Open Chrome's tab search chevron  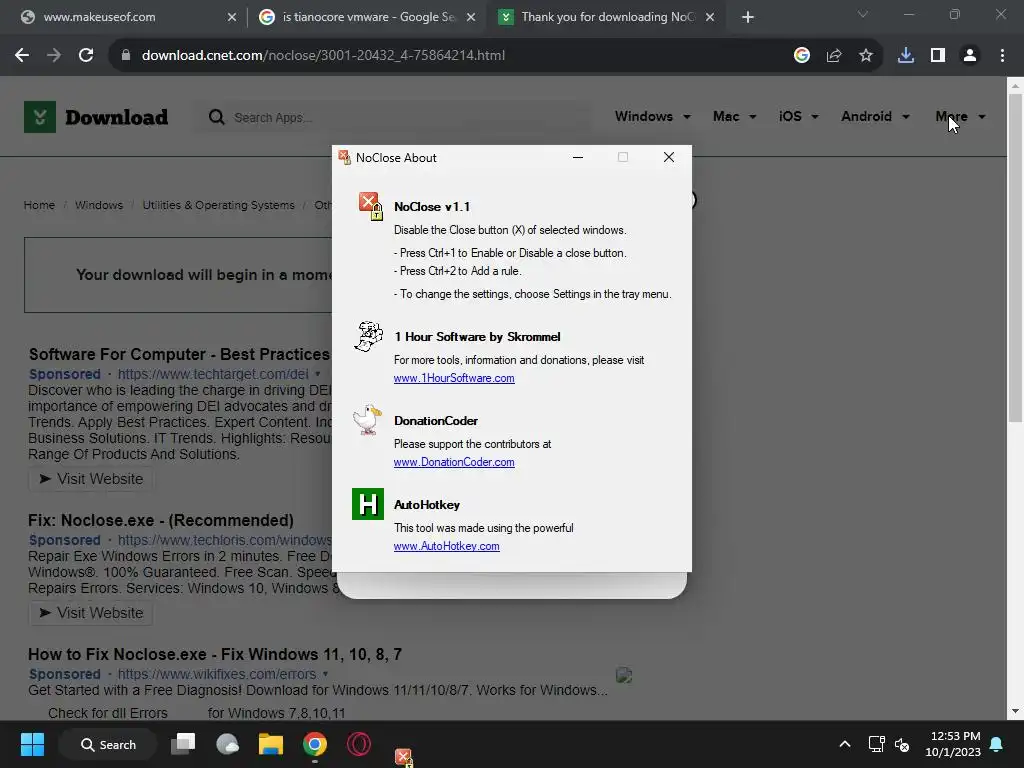coord(863,14)
